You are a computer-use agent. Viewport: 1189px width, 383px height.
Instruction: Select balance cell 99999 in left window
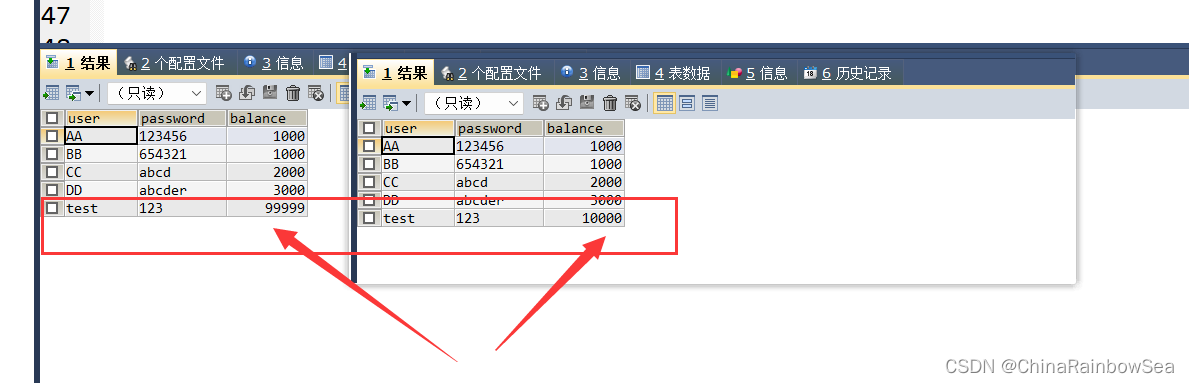[x=267, y=208]
